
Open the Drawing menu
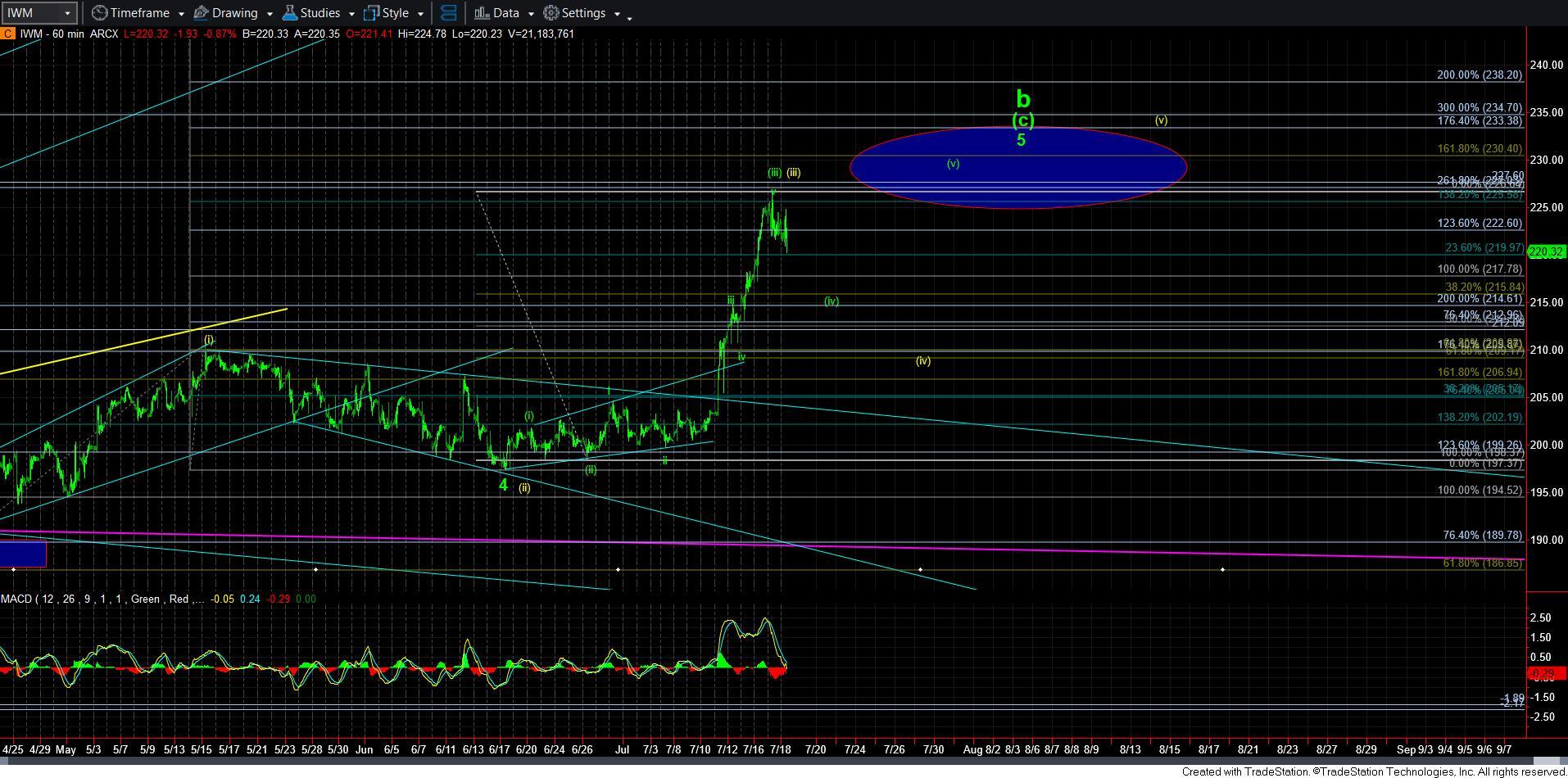tap(234, 13)
